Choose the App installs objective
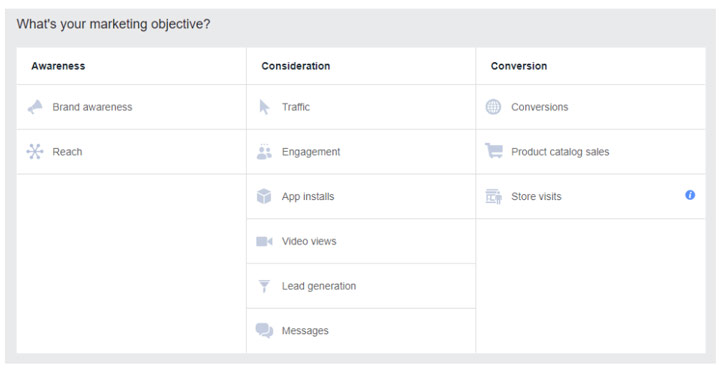This screenshot has width=720, height=370. (361, 196)
